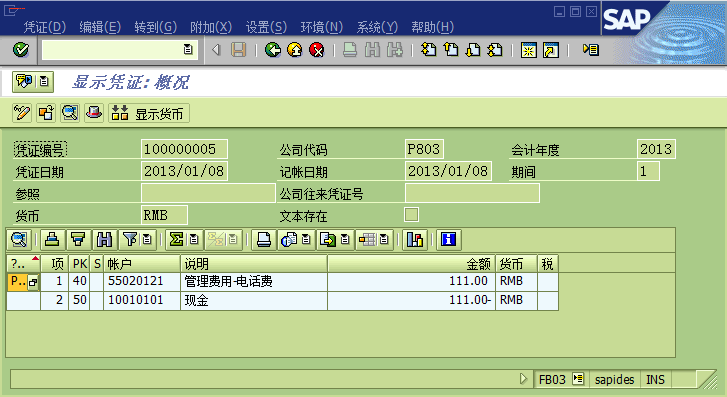Click the Set filter funnel icon
The width and height of the screenshot is (727, 397).
[x=130, y=240]
